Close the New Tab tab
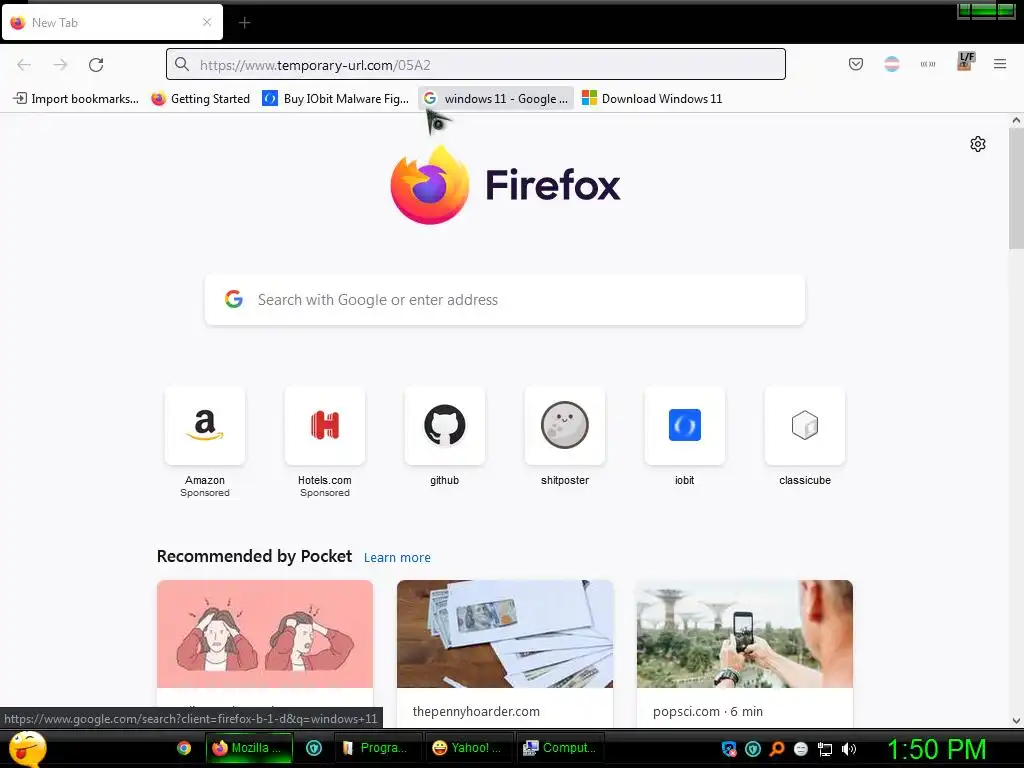 [206, 22]
